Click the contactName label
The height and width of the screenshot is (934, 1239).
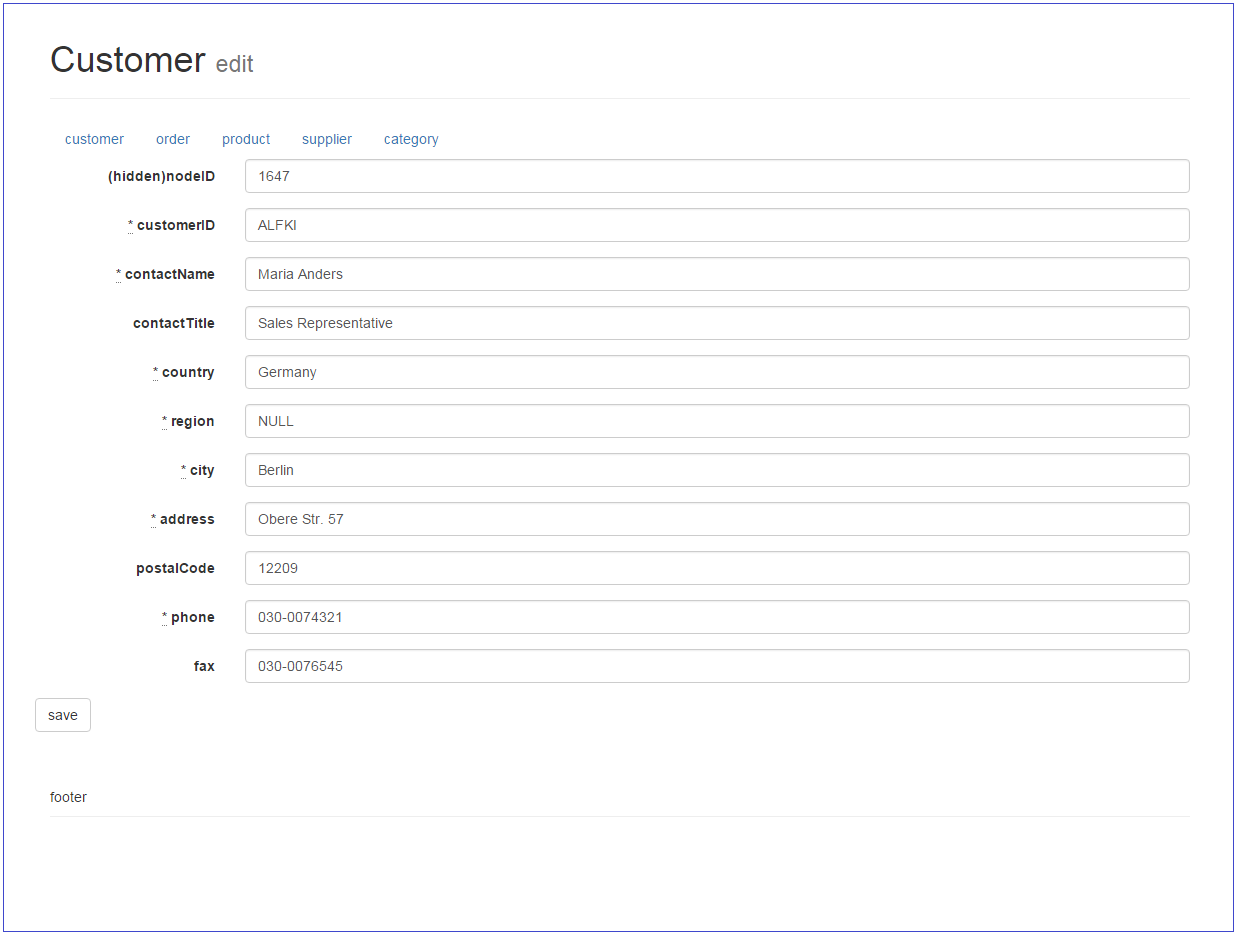(x=165, y=274)
